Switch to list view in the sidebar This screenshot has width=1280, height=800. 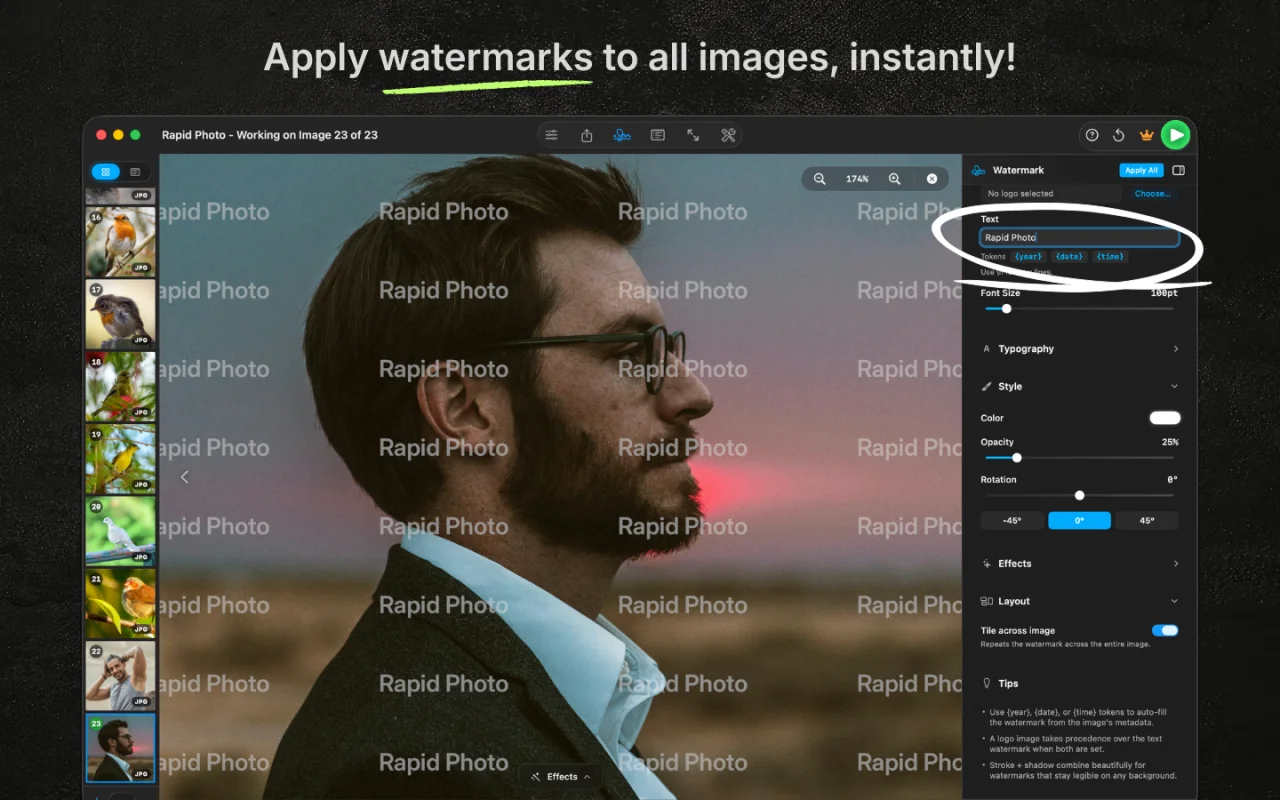point(135,172)
